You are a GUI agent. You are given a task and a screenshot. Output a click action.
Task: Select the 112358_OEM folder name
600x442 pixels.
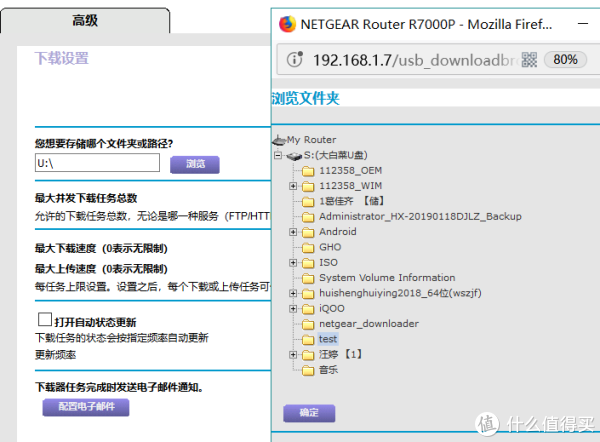[351, 170]
